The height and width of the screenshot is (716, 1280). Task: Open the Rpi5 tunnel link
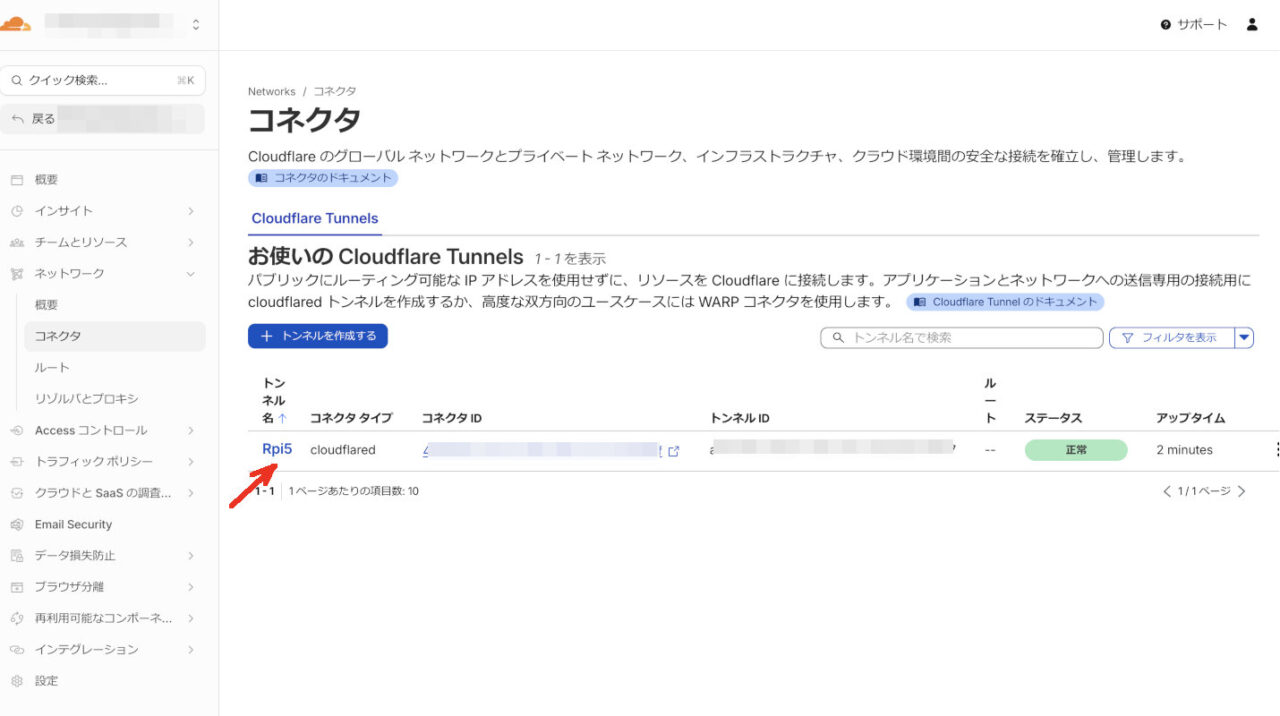tap(277, 449)
